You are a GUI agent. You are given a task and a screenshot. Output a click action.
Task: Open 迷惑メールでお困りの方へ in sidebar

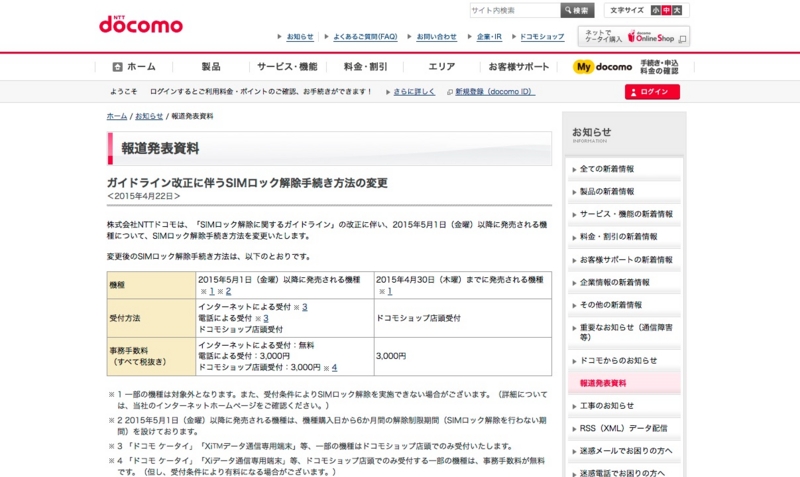624,451
